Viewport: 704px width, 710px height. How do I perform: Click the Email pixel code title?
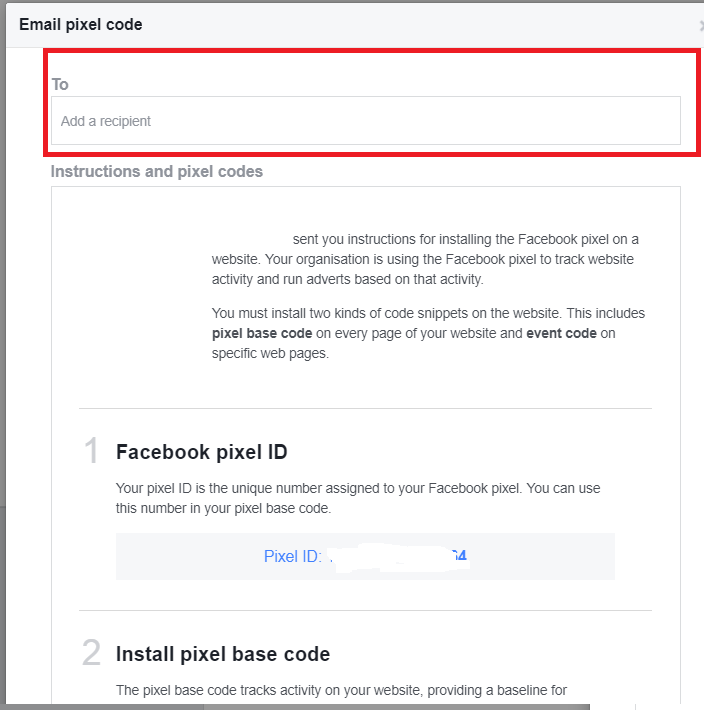tap(81, 24)
